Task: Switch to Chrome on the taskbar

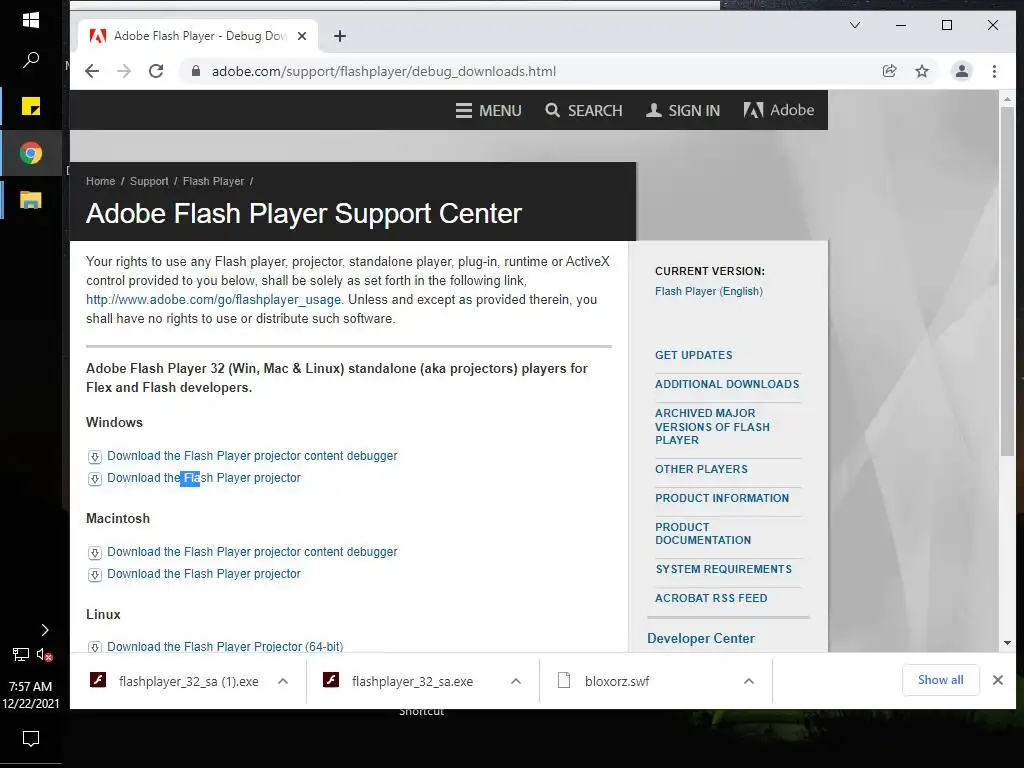Action: 31,153
